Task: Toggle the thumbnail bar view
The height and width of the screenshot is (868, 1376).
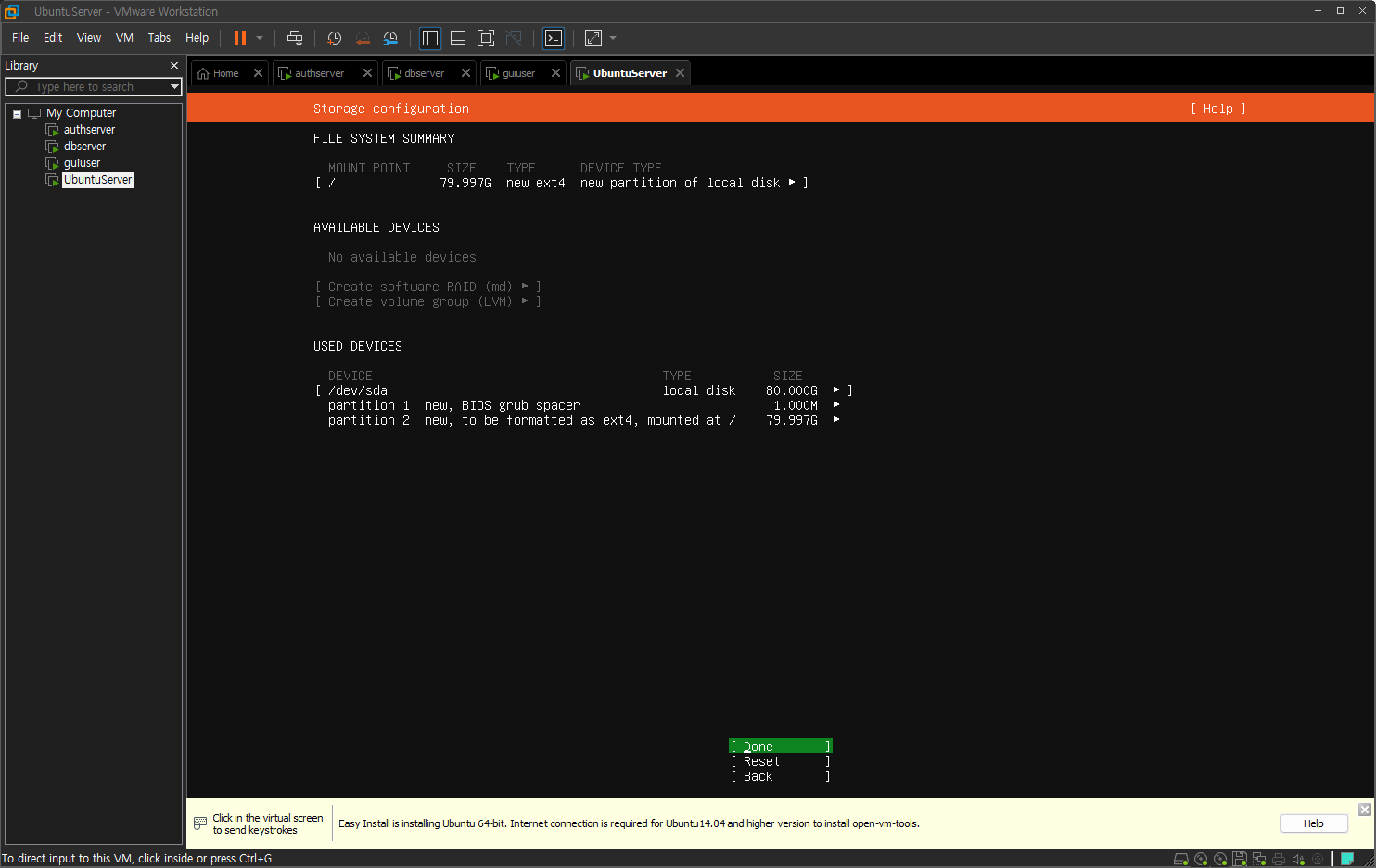Action: pos(458,38)
